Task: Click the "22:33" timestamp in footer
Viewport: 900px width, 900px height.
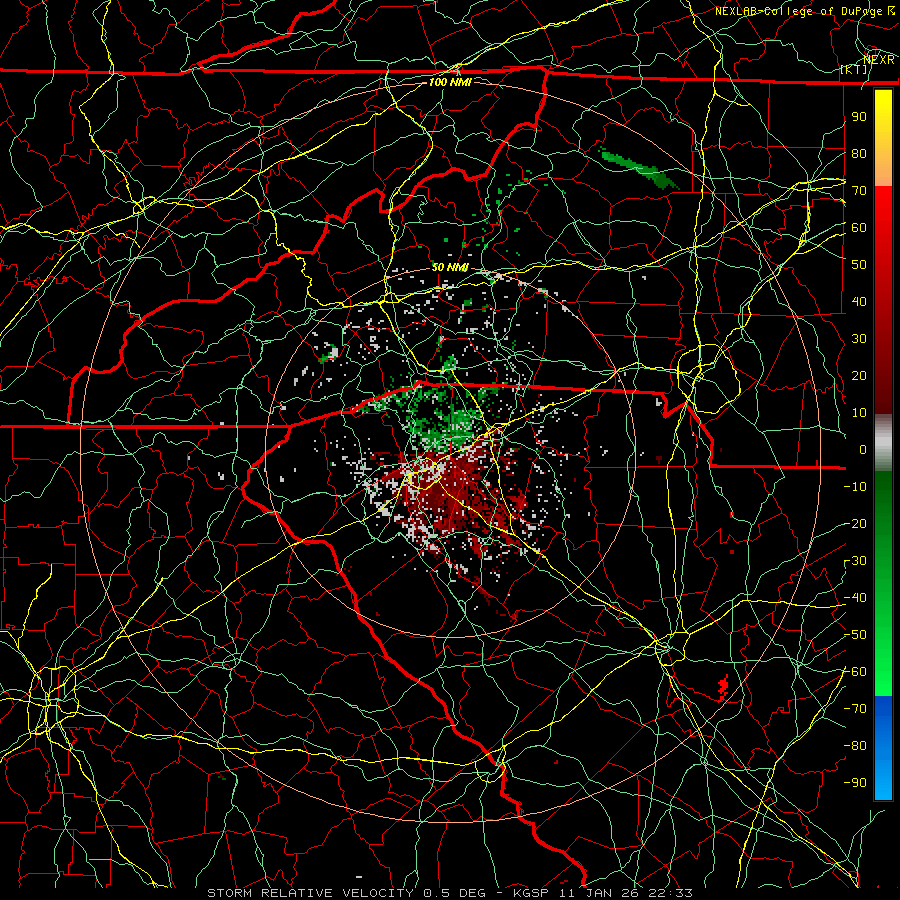Action: 671,893
